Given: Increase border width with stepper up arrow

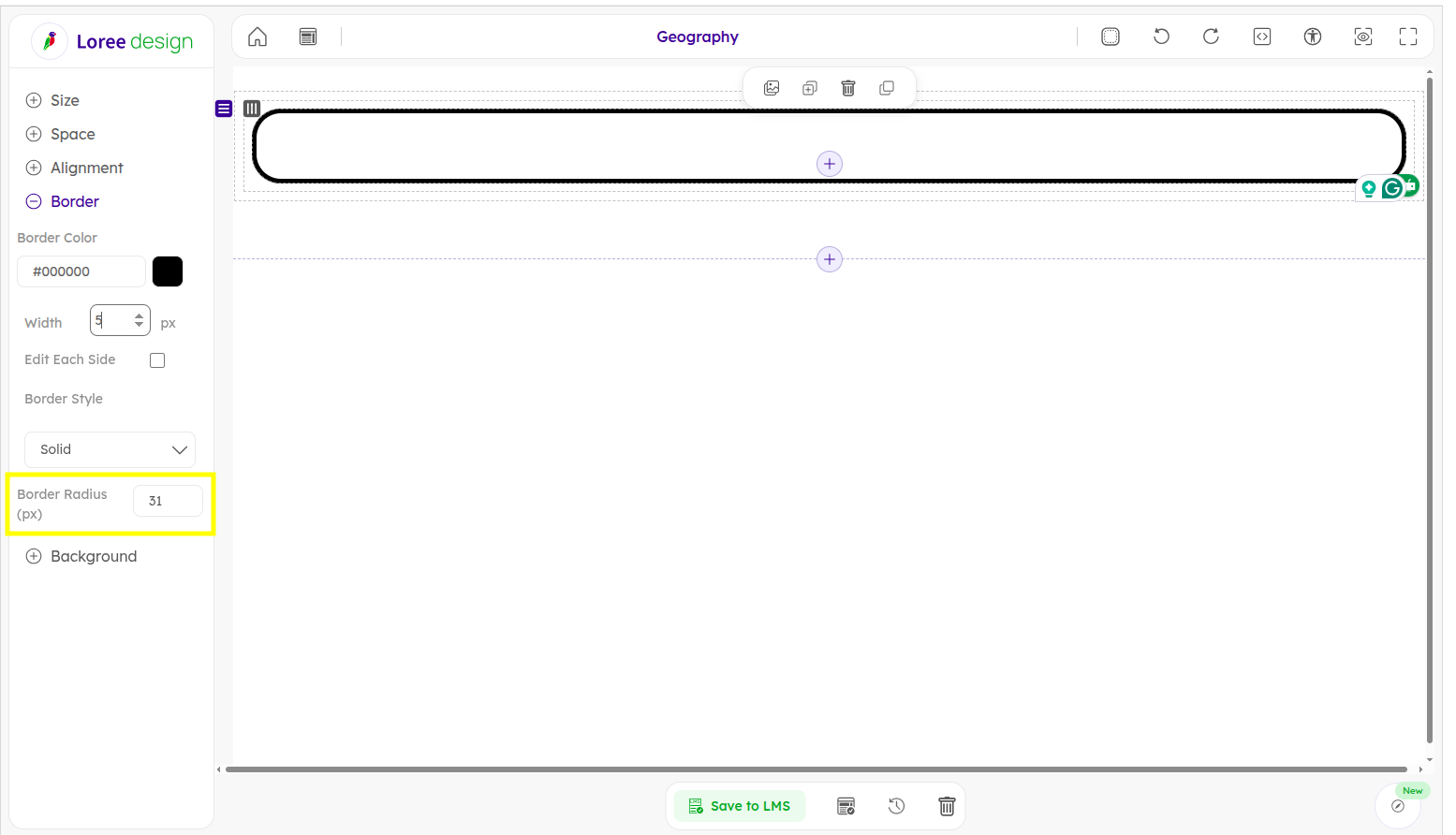Looking at the screenshot, I should click(140, 316).
